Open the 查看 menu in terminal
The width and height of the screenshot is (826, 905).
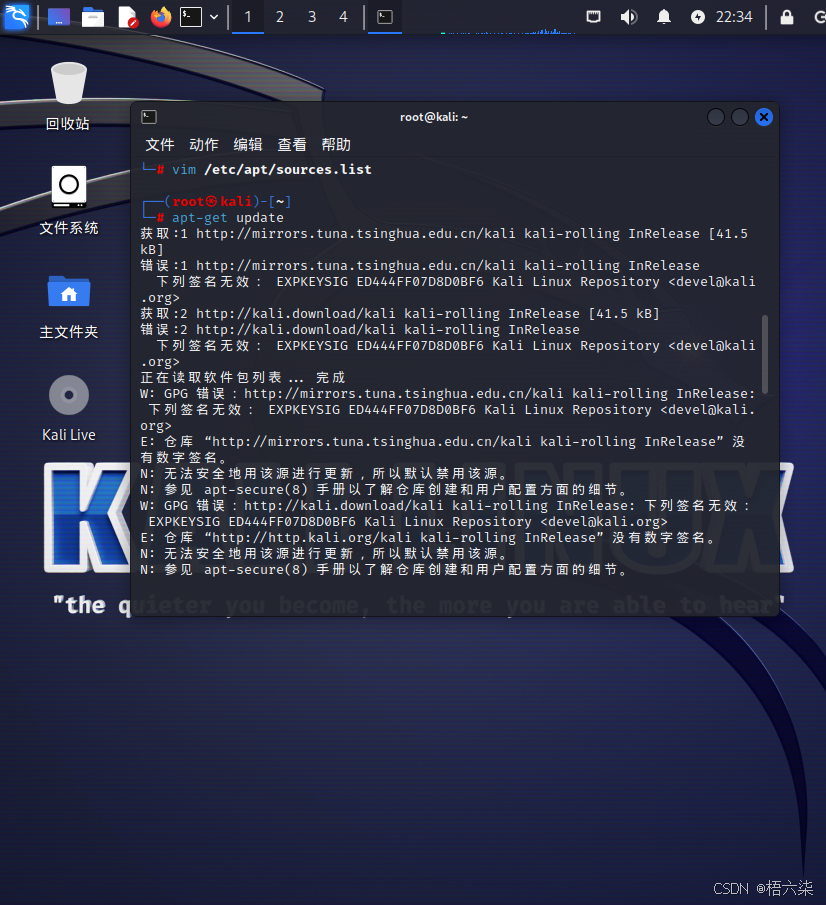(x=292, y=144)
